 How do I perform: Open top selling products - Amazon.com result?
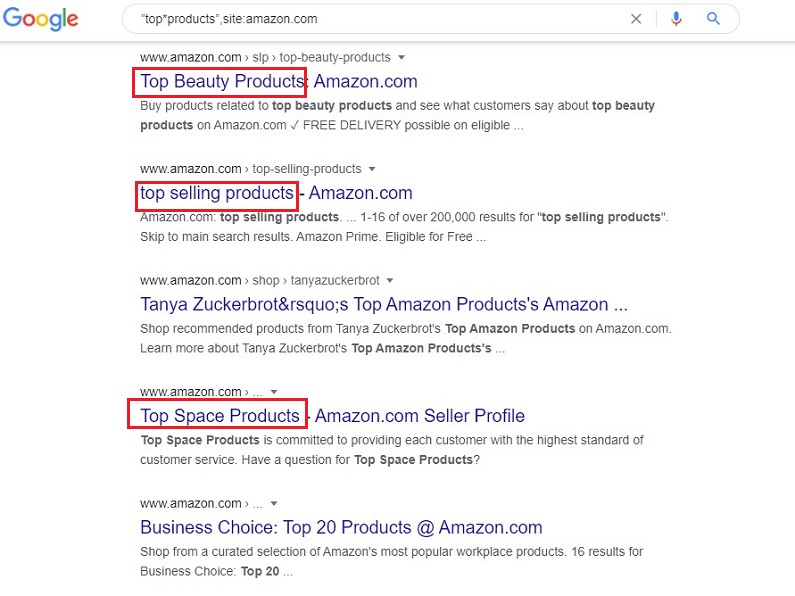tap(276, 193)
